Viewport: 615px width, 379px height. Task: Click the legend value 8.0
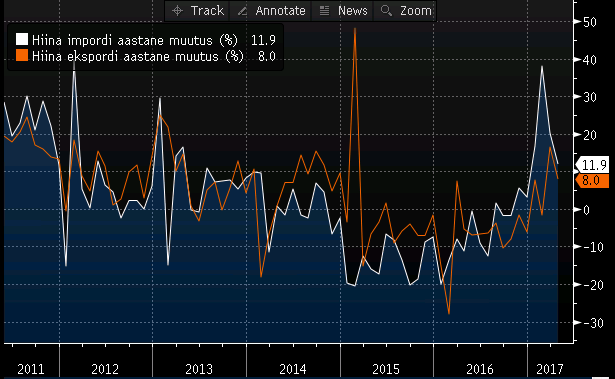(267, 56)
